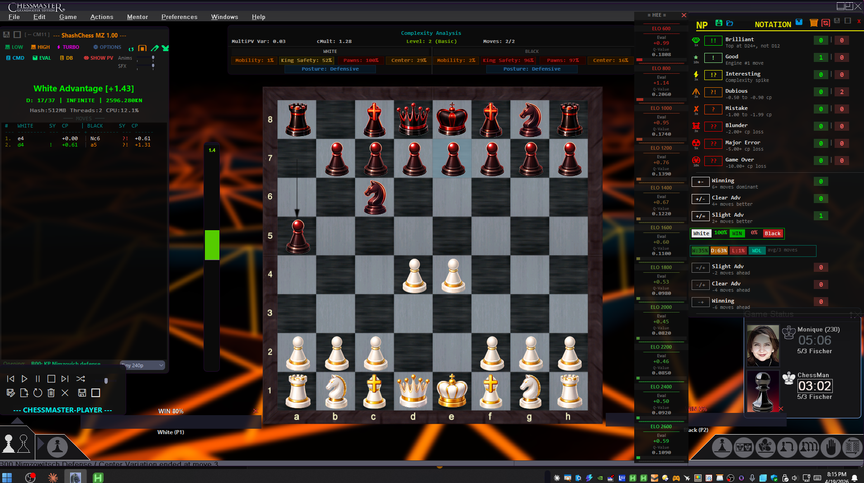Open the Help menu
The height and width of the screenshot is (483, 864).
coord(258,17)
